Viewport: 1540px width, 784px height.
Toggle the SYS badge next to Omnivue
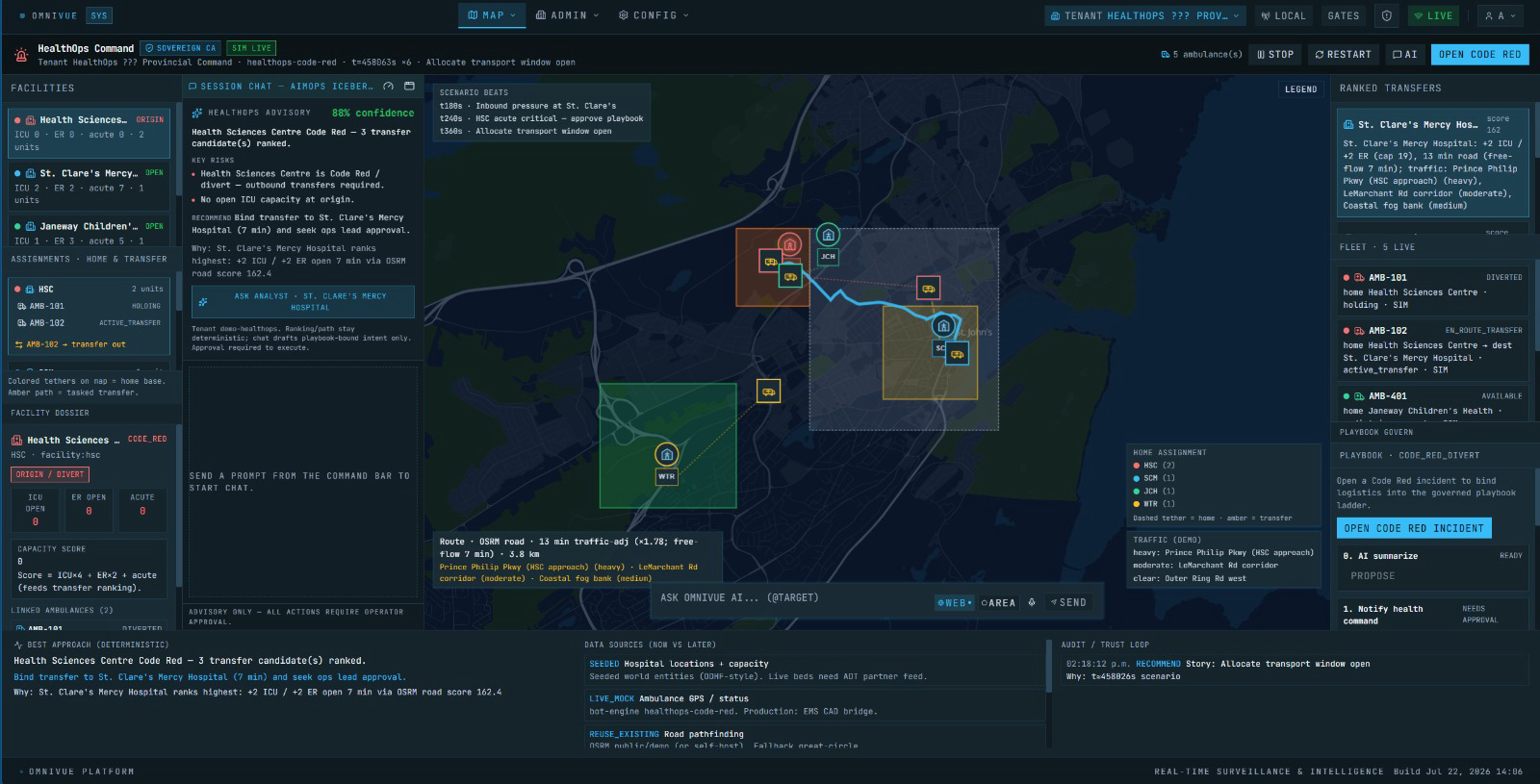point(99,15)
